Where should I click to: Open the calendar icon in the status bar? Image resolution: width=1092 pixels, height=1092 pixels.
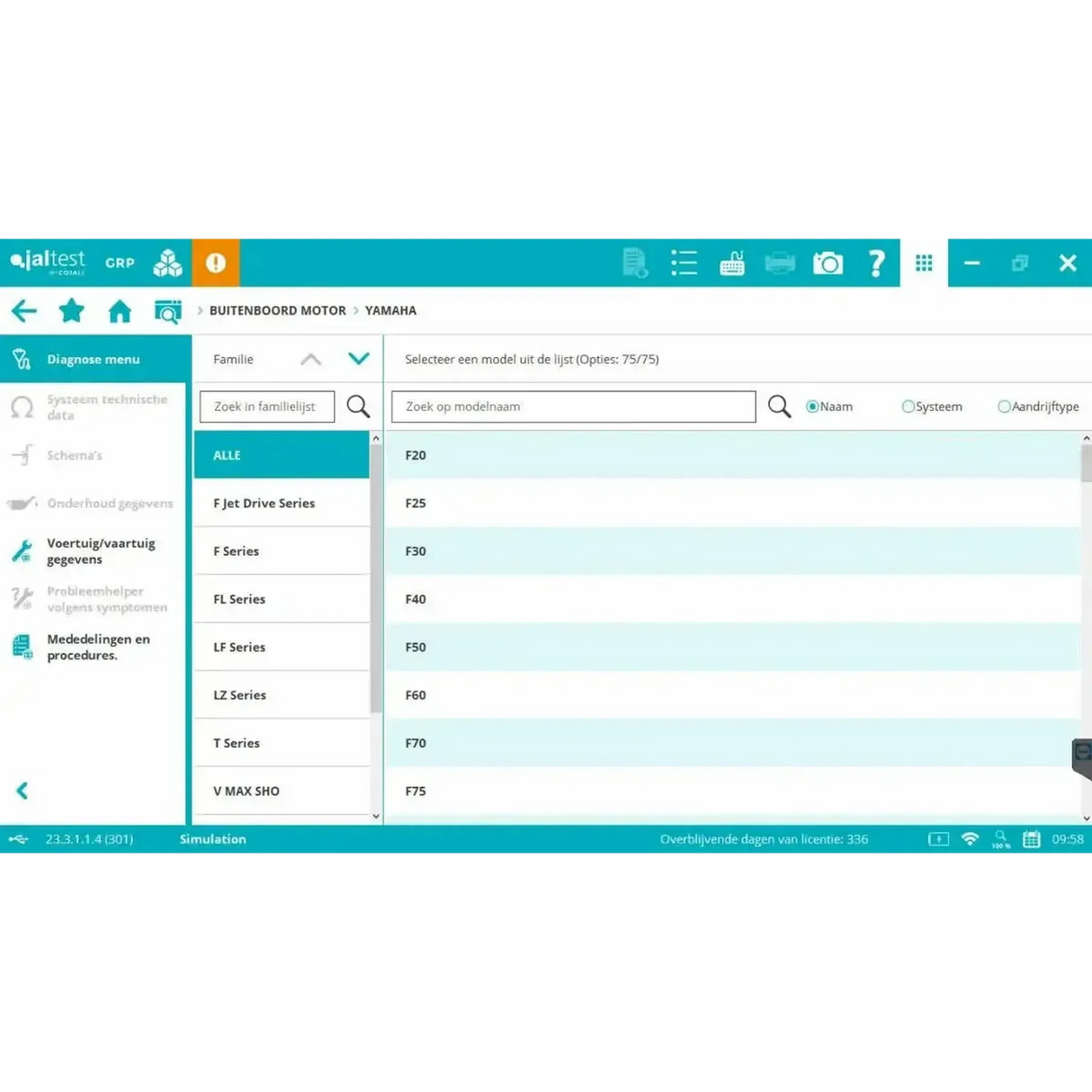tap(1032, 839)
